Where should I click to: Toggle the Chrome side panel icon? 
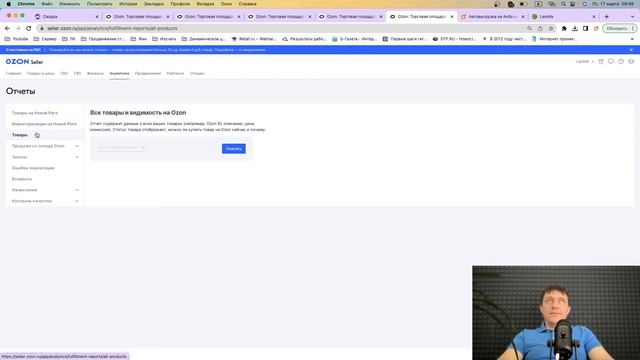click(585, 29)
